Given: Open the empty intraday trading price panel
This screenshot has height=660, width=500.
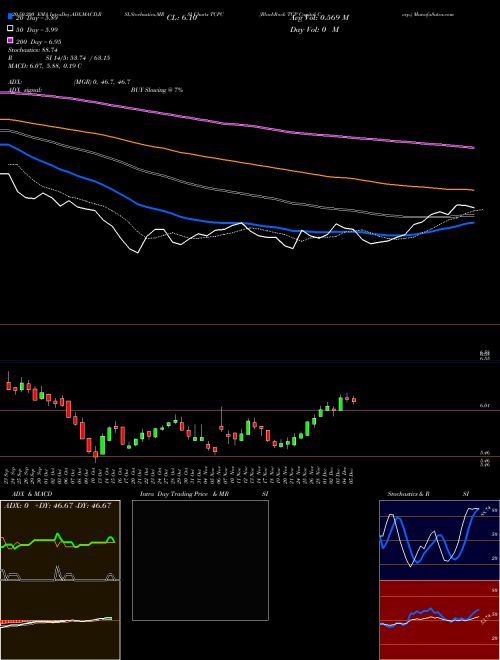Looking at the screenshot, I should [x=200, y=560].
